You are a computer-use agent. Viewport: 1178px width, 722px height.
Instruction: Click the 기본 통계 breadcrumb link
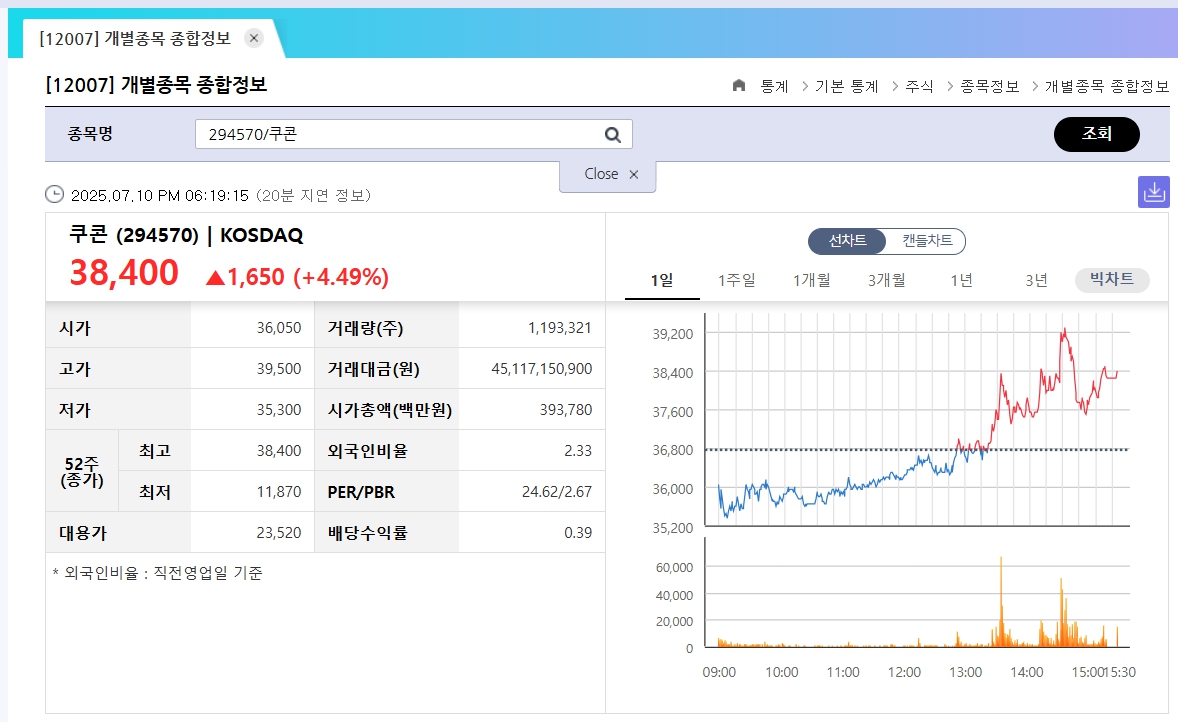[x=847, y=86]
